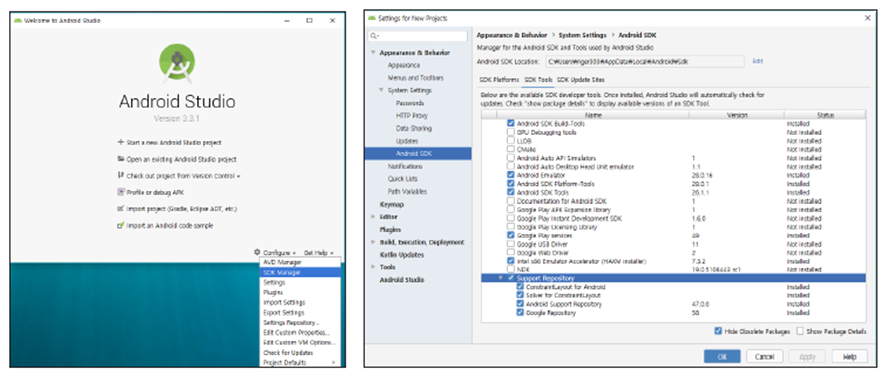Choose Import Settings menu entry
The height and width of the screenshot is (376, 888).
coord(300,302)
